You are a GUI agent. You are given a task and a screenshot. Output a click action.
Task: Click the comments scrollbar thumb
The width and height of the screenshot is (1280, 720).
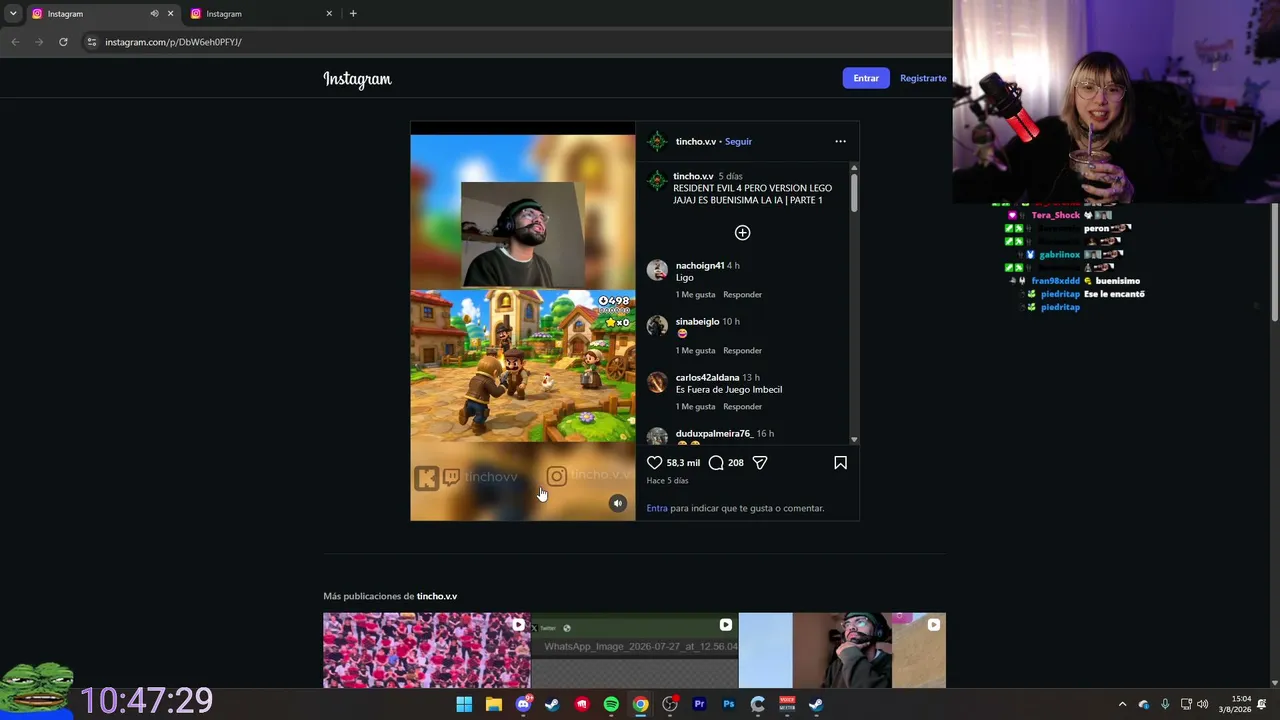pos(854,192)
